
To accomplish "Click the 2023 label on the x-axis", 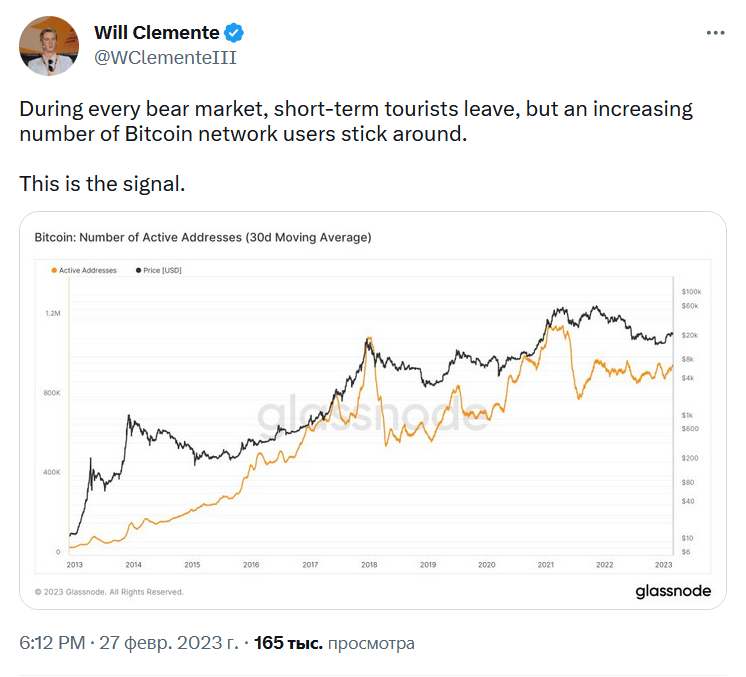I will (663, 565).
